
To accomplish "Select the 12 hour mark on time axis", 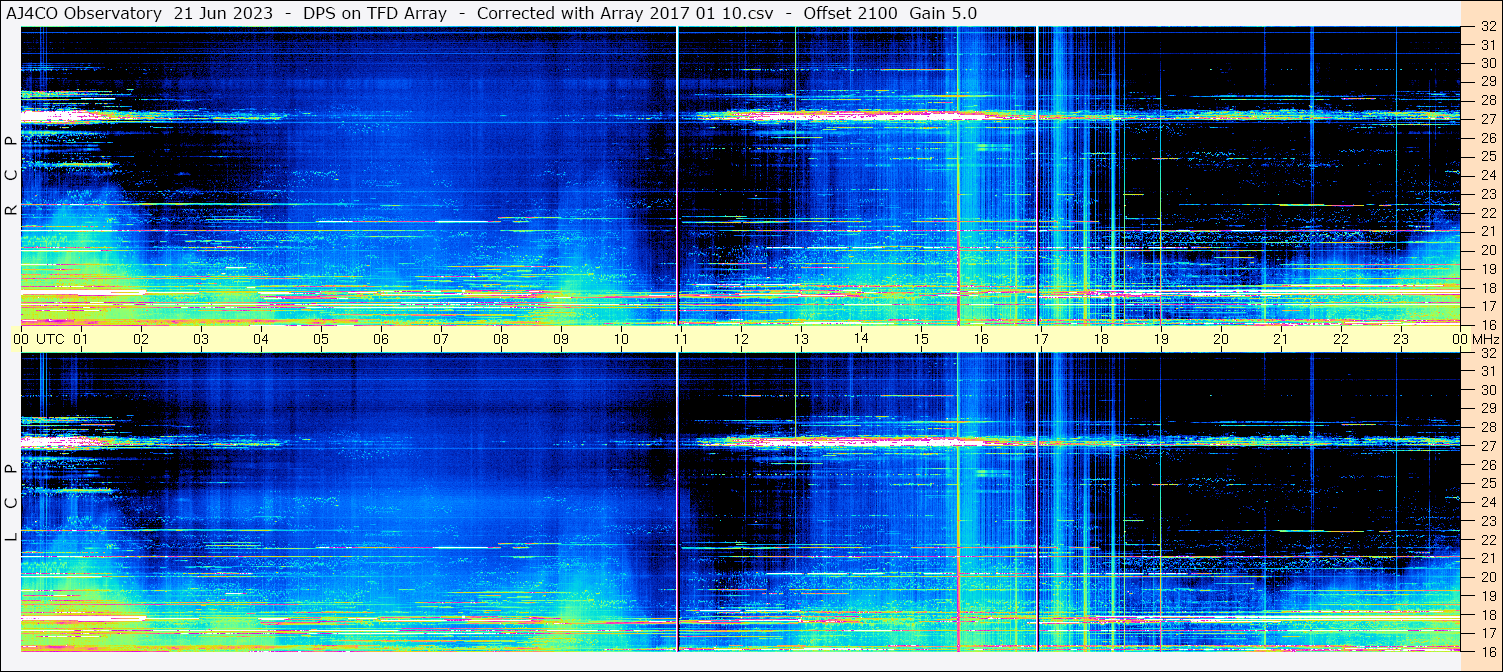I will point(741,339).
